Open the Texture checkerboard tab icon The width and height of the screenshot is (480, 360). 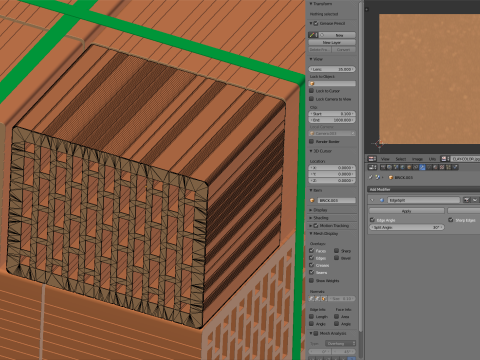pos(442,167)
